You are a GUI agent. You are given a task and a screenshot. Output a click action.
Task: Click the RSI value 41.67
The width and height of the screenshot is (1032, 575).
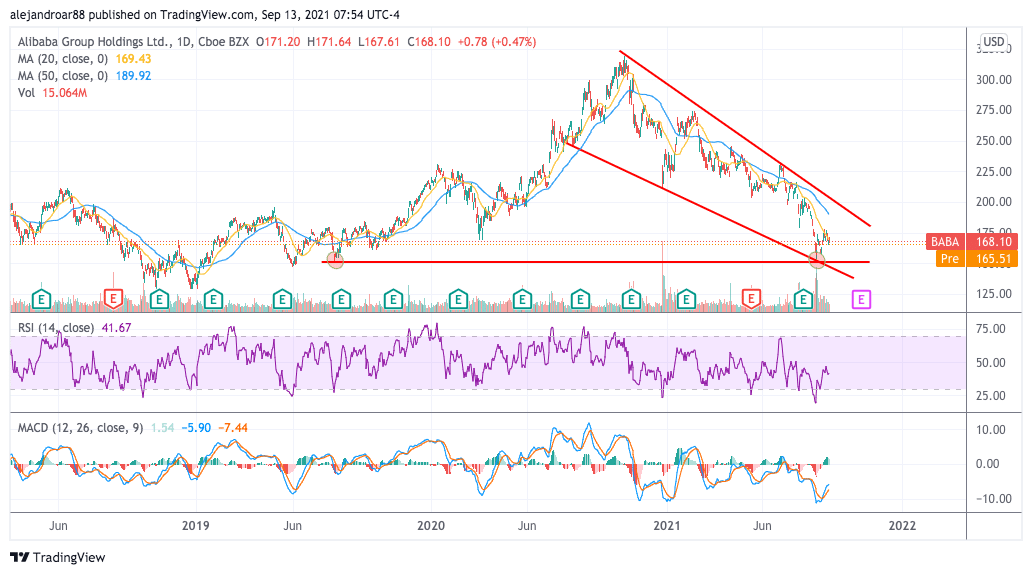tap(116, 328)
